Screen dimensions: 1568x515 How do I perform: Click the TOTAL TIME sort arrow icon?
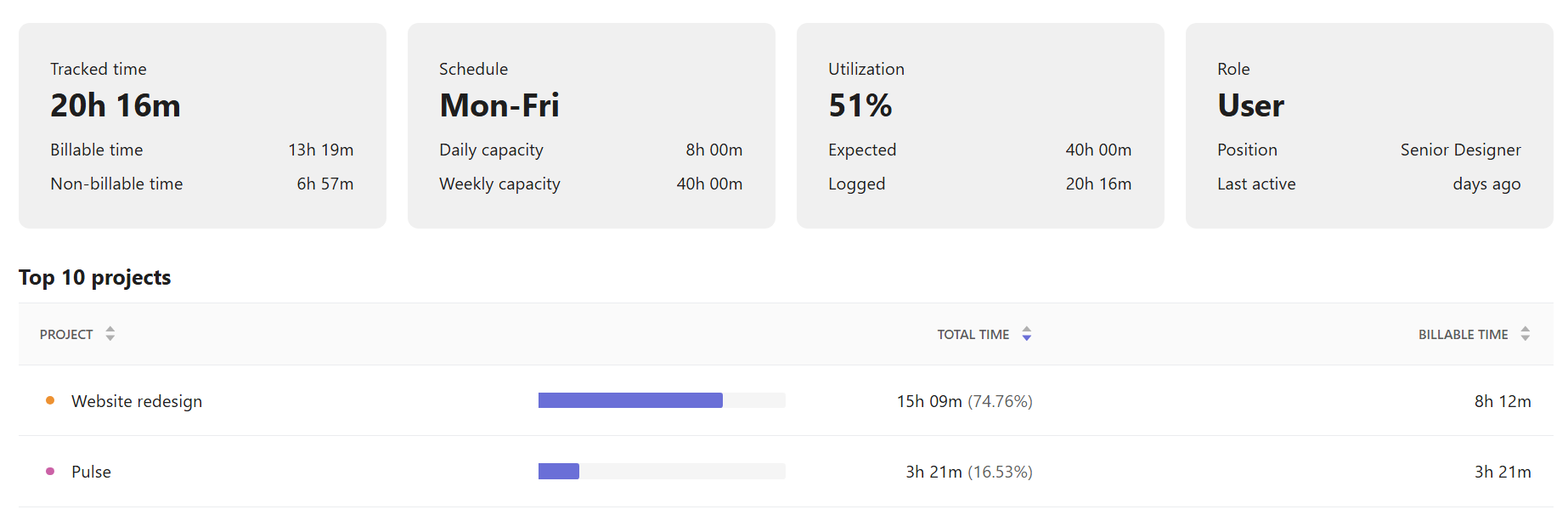point(1027,334)
